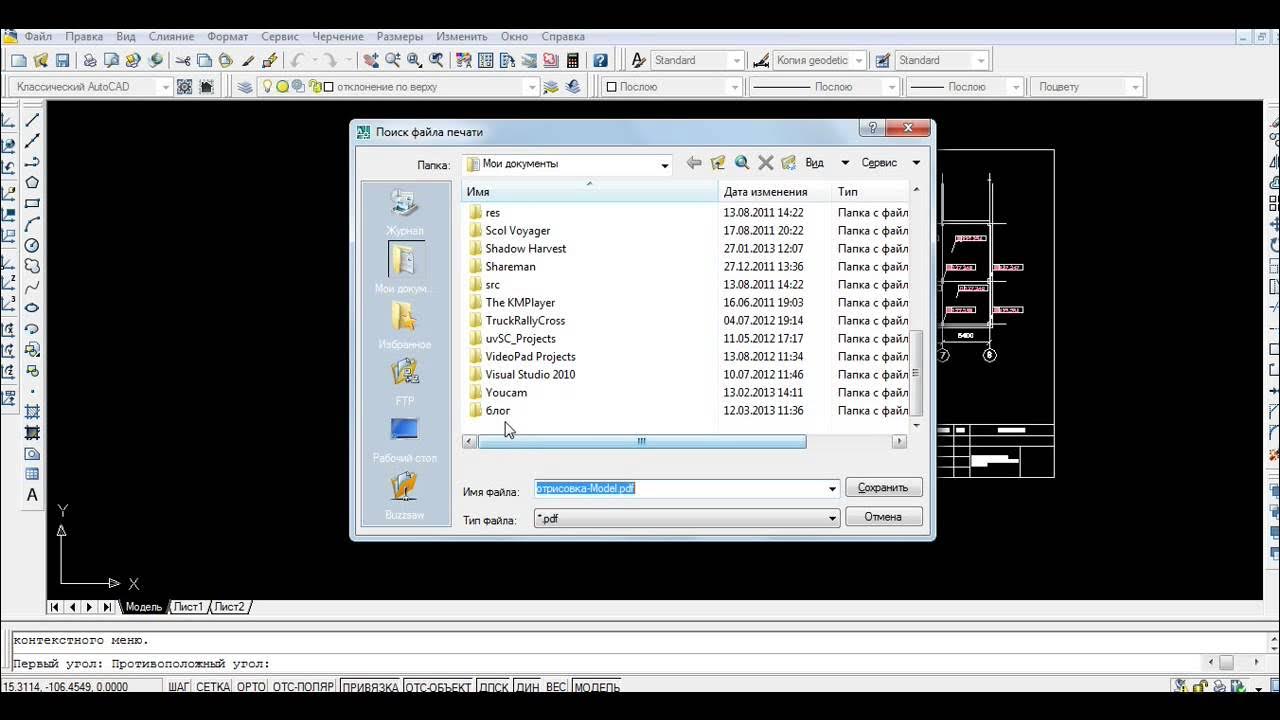Open the Классический AutoCAD workspace dropdown
1280x720 pixels.
point(166,87)
